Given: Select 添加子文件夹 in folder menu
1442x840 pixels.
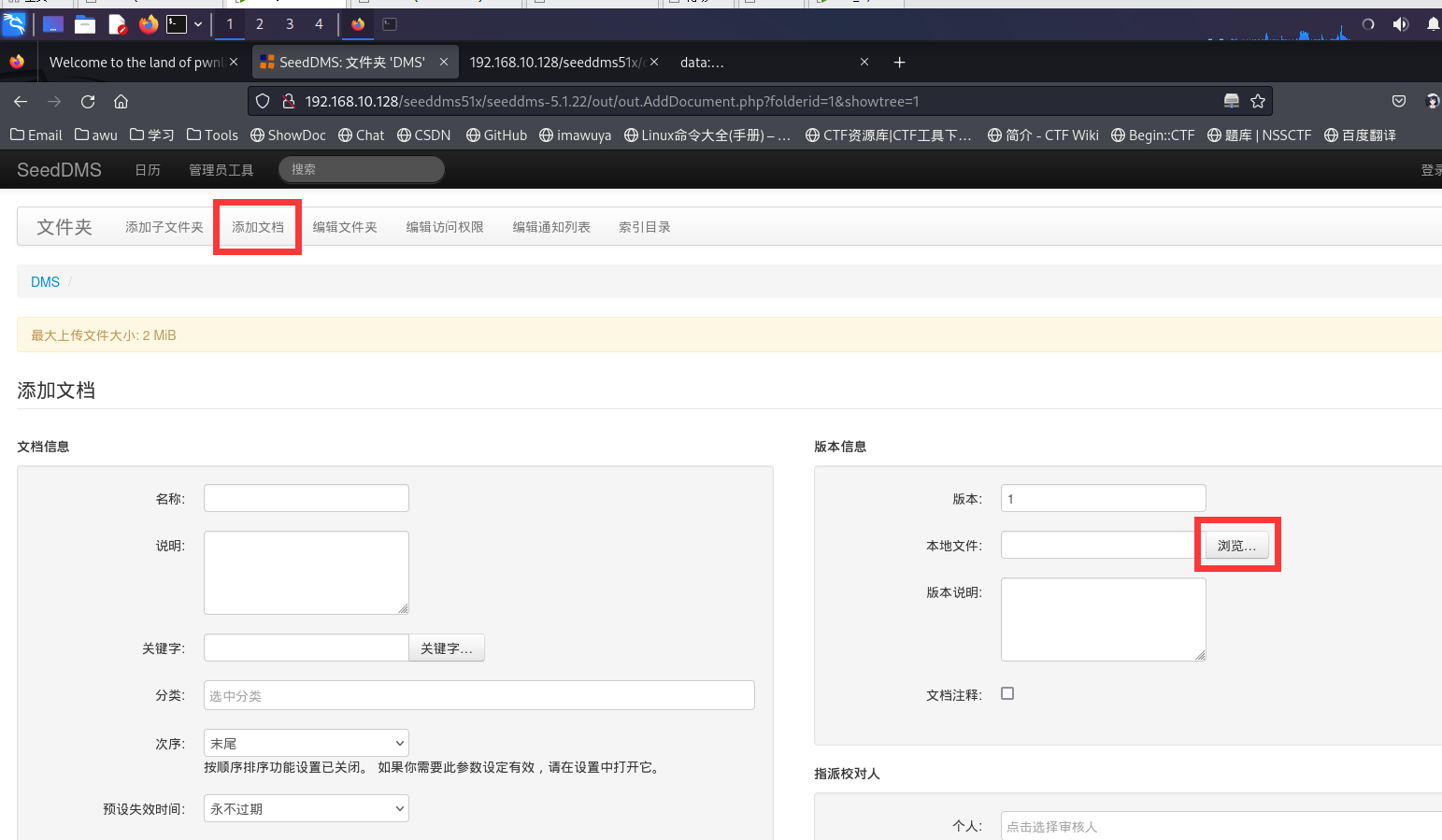Looking at the screenshot, I should point(164,227).
